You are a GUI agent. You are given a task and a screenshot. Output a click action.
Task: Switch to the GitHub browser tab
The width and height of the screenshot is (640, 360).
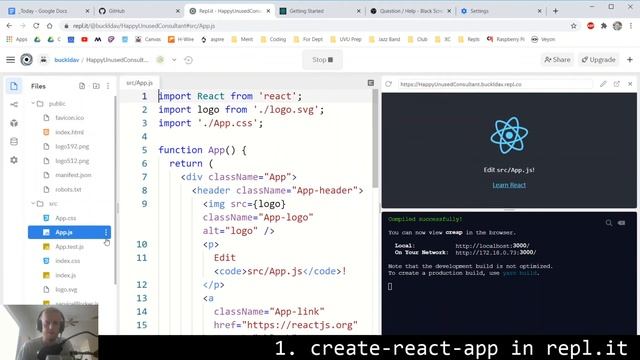138,11
